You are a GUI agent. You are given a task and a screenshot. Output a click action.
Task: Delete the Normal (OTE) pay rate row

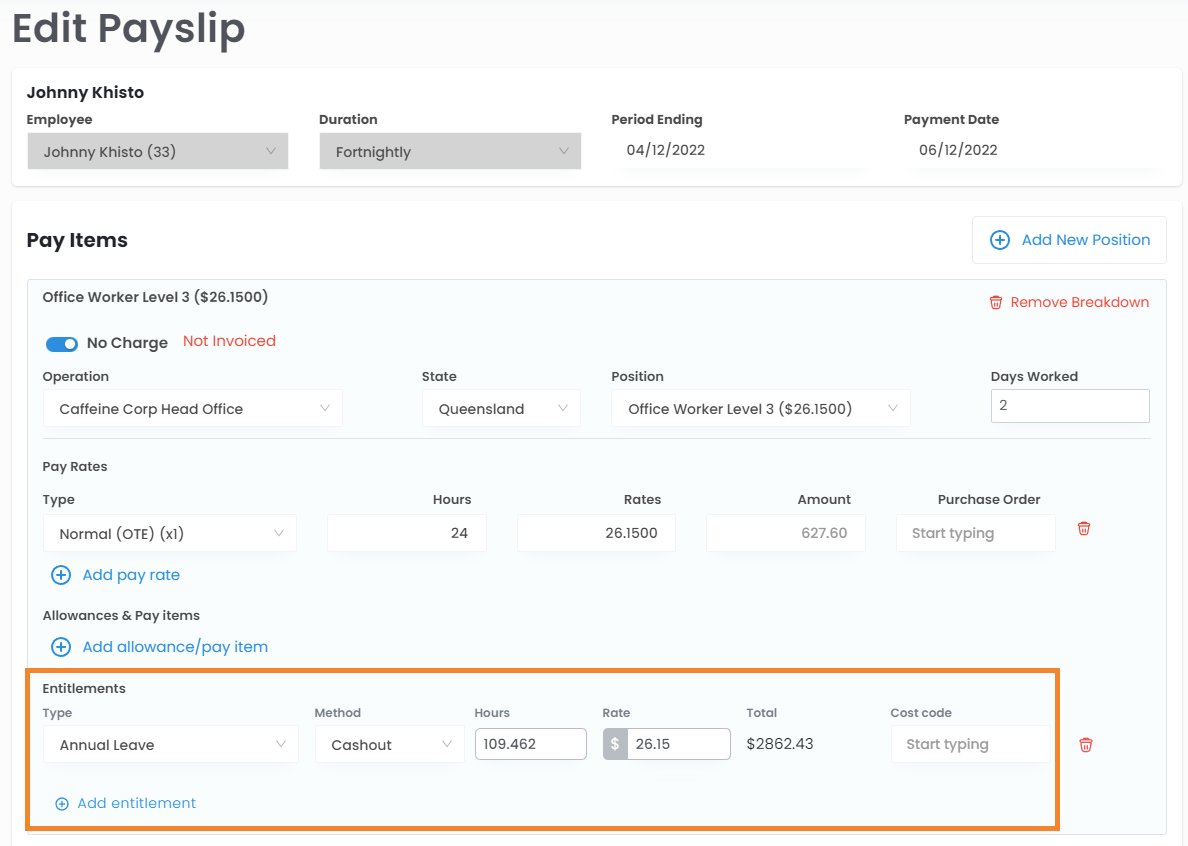click(x=1083, y=529)
